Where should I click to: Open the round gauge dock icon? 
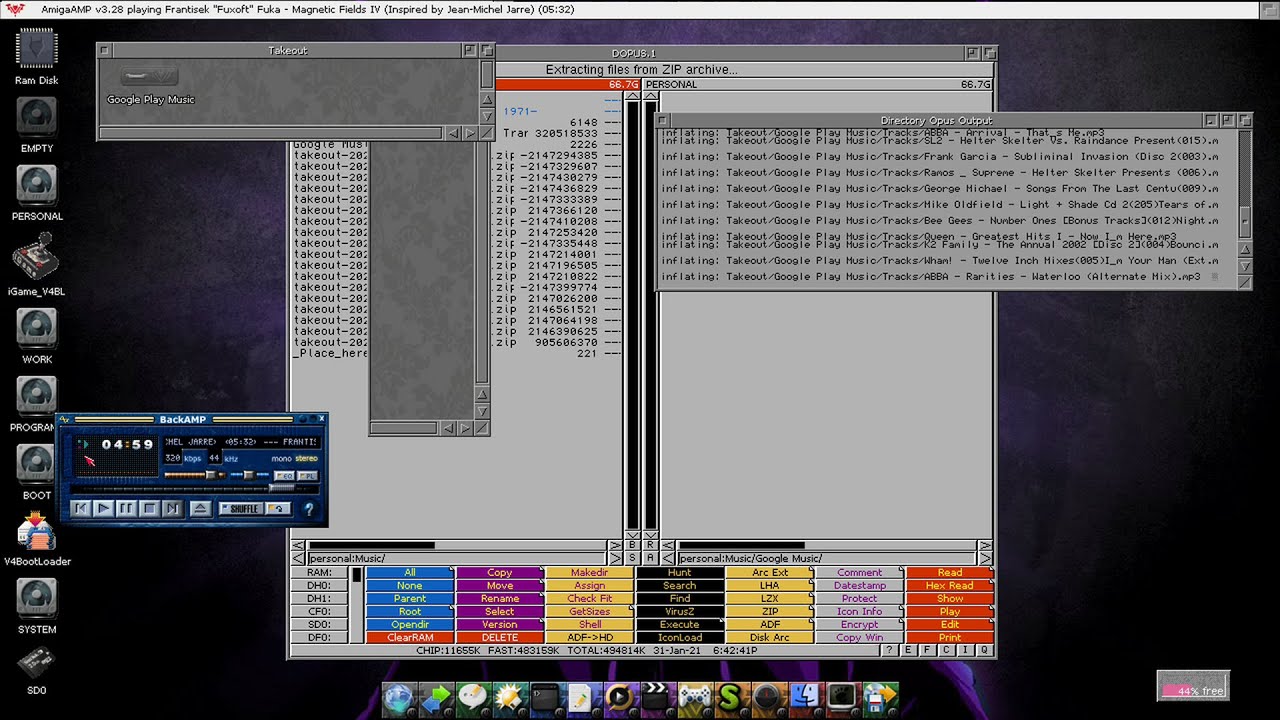click(767, 698)
